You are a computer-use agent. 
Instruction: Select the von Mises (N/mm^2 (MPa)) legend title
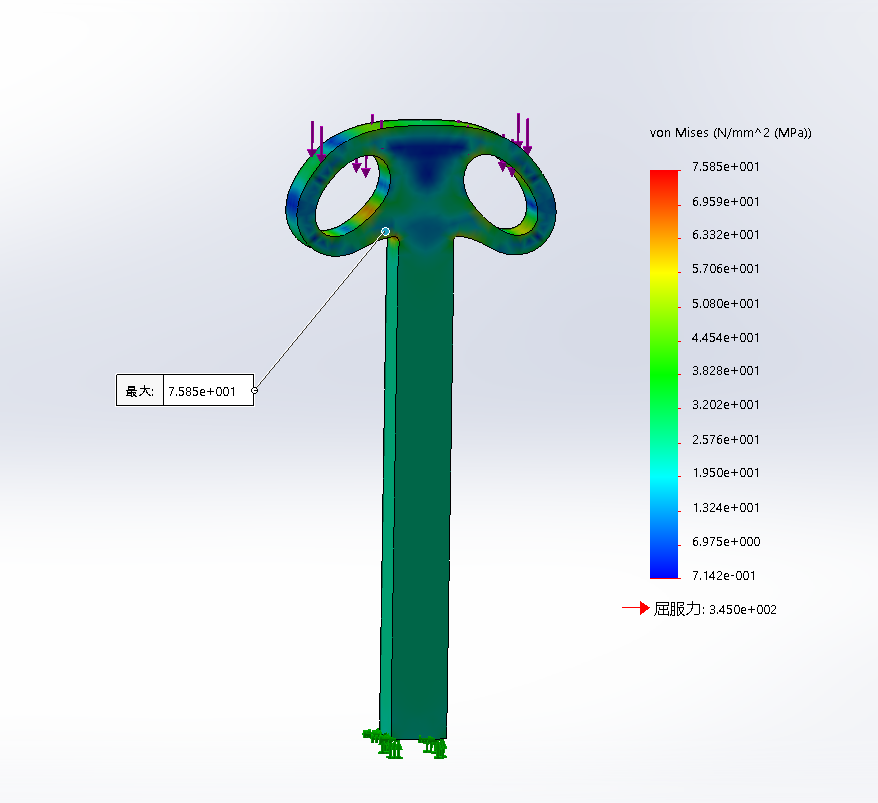[x=730, y=133]
